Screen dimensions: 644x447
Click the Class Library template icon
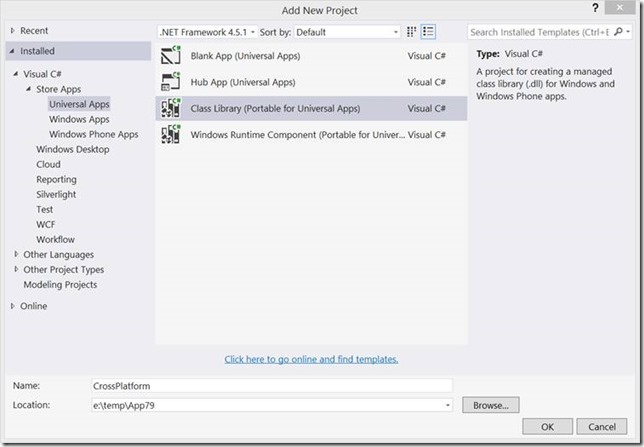tap(171, 108)
